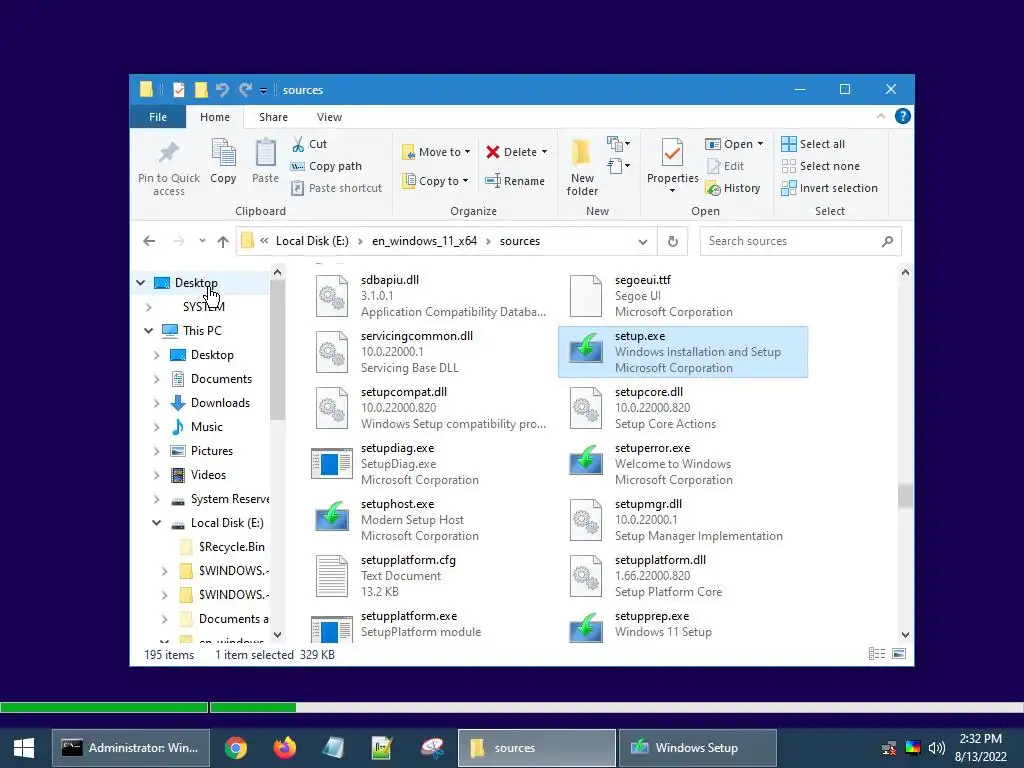Click in the Search sources field
This screenshot has height=768, width=1024.
click(x=800, y=241)
